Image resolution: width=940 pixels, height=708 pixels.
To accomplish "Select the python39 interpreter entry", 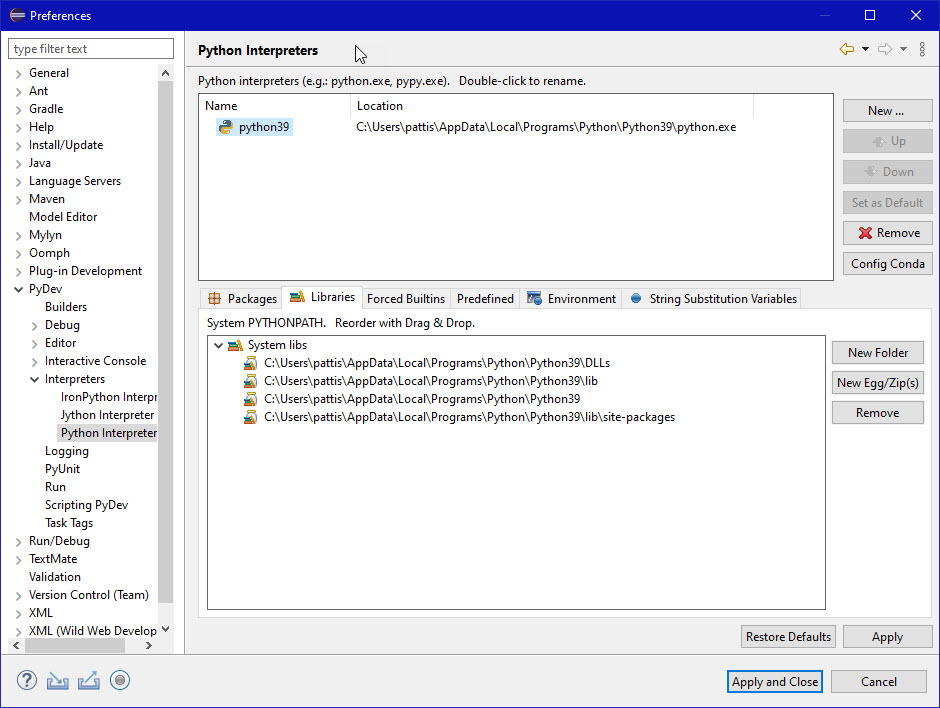I will tap(264, 127).
